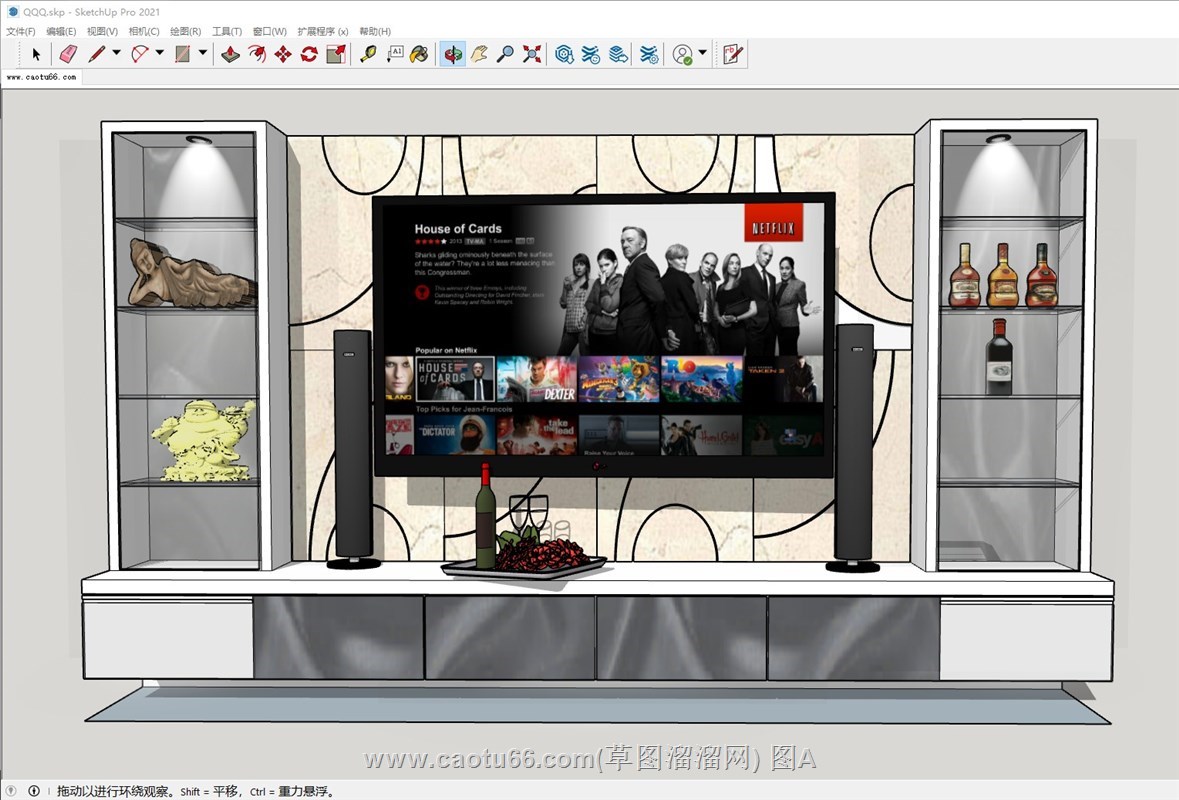Open the 相机(C) menu
The image size is (1179, 800).
click(x=144, y=32)
